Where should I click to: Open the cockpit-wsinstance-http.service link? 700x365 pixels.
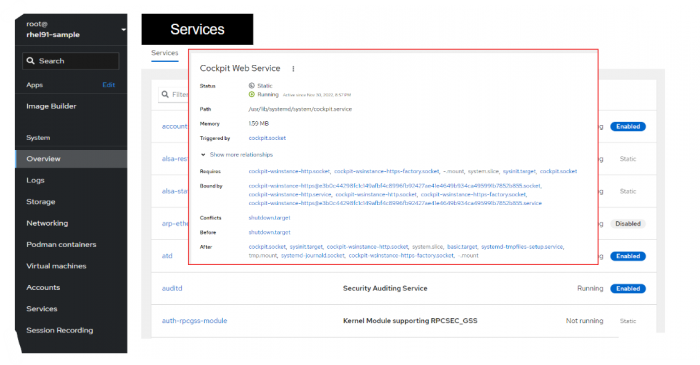click(290, 195)
